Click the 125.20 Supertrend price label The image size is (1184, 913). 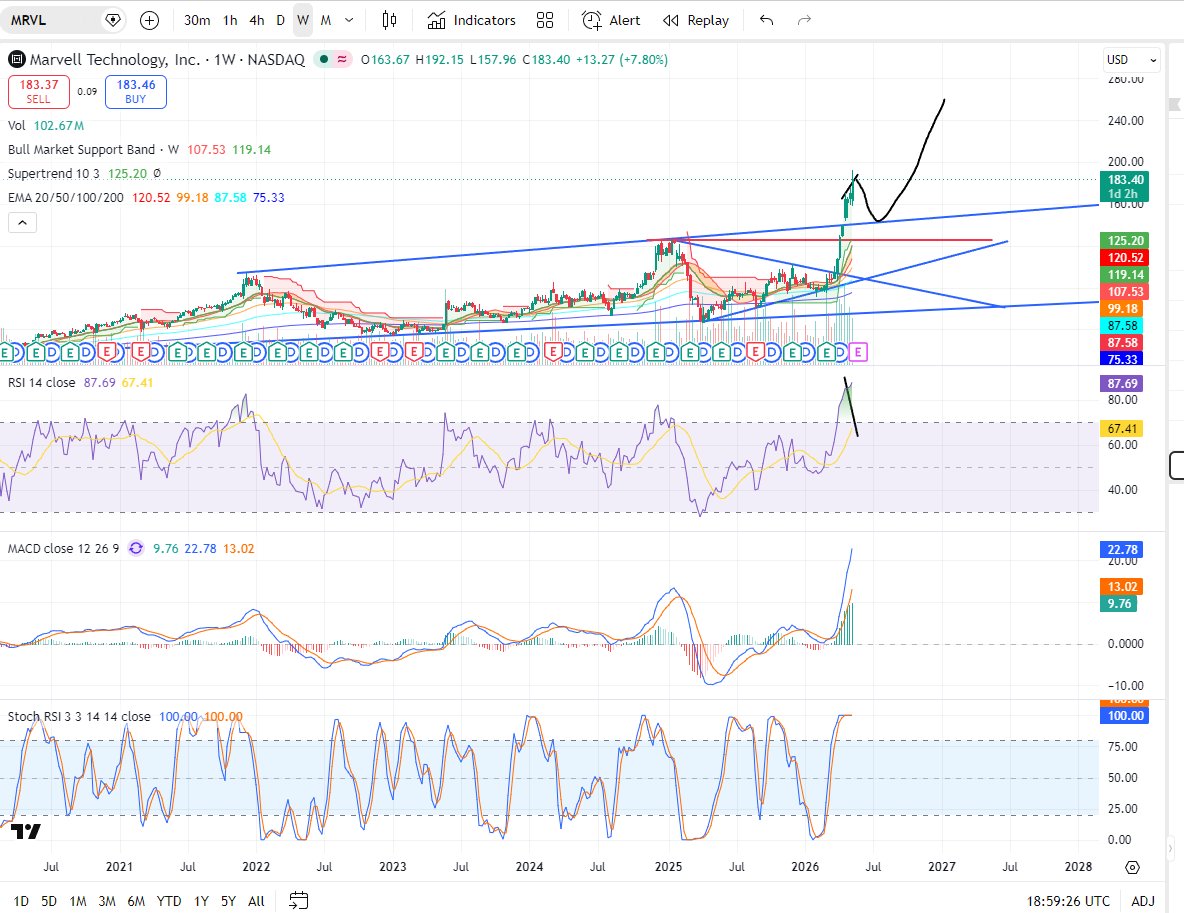1125,240
